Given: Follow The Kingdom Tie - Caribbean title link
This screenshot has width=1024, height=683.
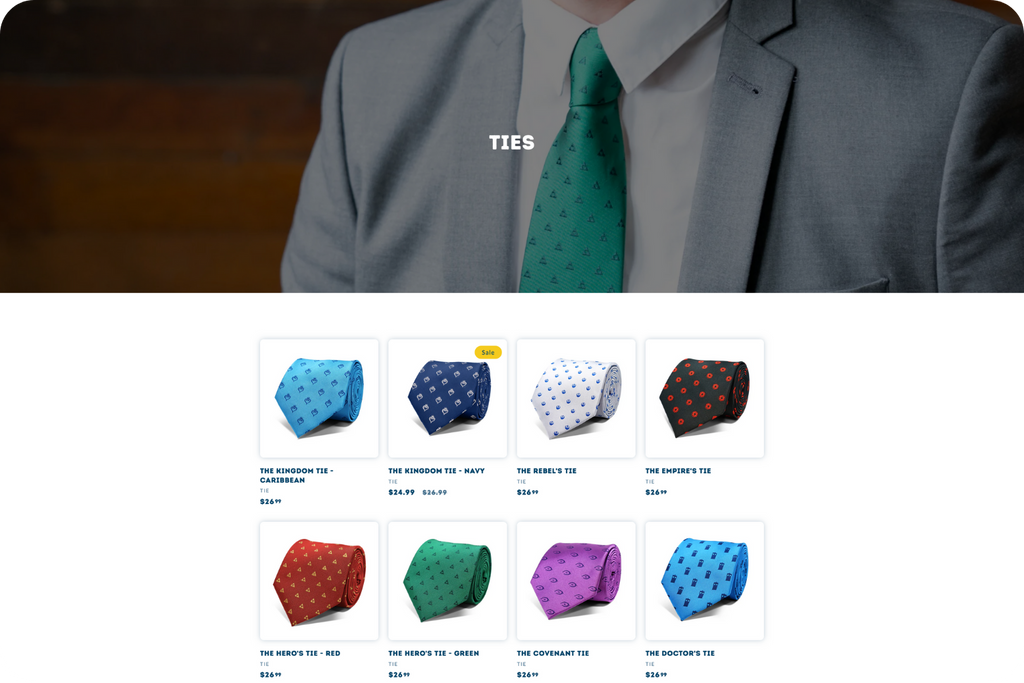Looking at the screenshot, I should [296, 475].
